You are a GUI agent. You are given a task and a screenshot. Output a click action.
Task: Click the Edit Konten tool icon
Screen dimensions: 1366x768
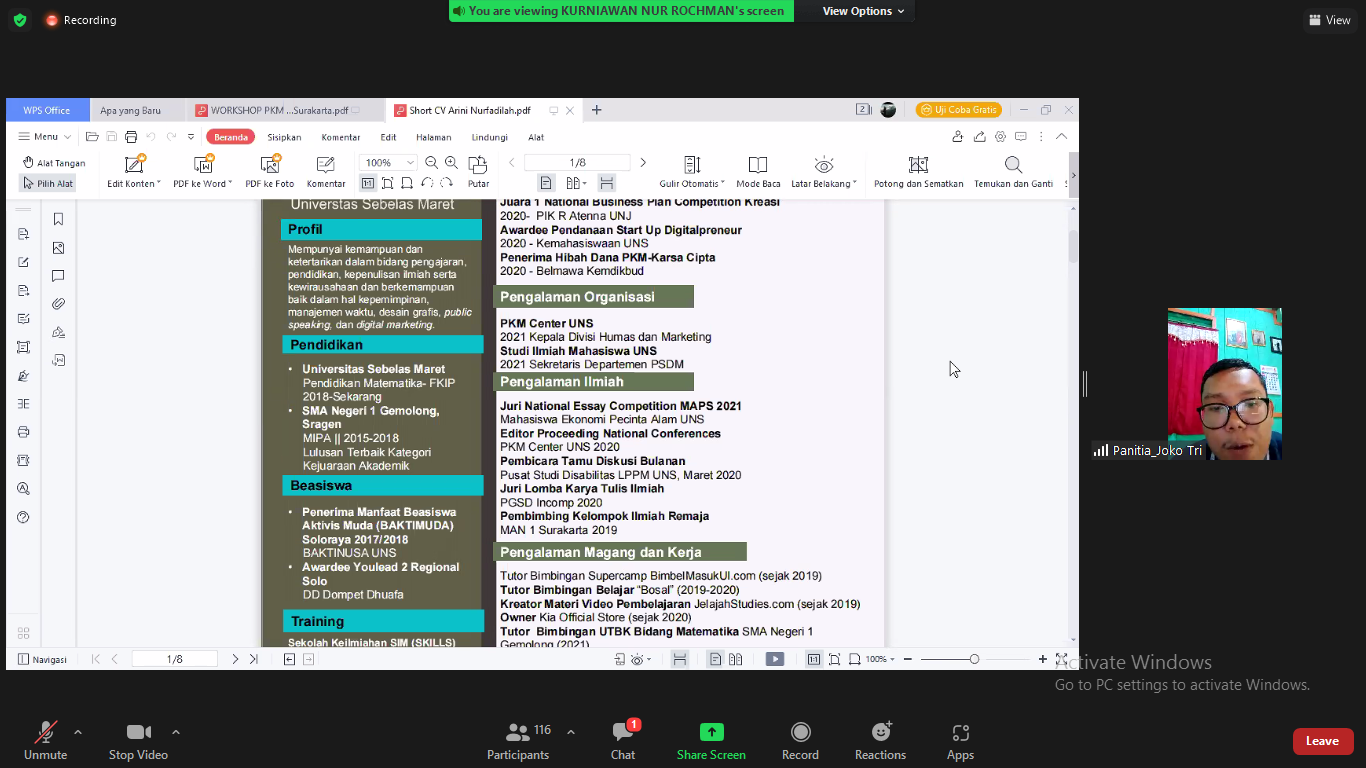click(134, 165)
